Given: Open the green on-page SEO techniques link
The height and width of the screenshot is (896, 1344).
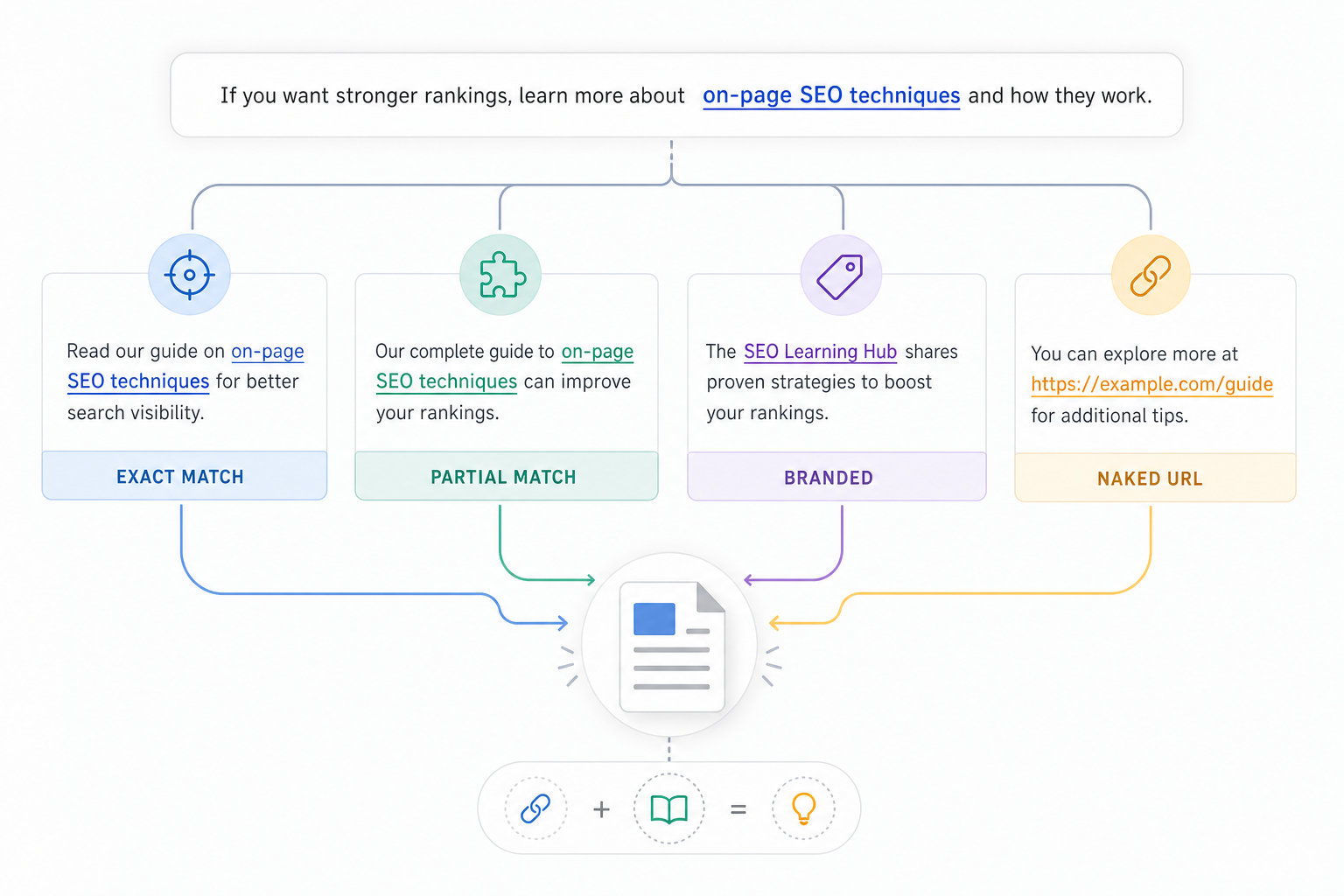Looking at the screenshot, I should click(505, 366).
